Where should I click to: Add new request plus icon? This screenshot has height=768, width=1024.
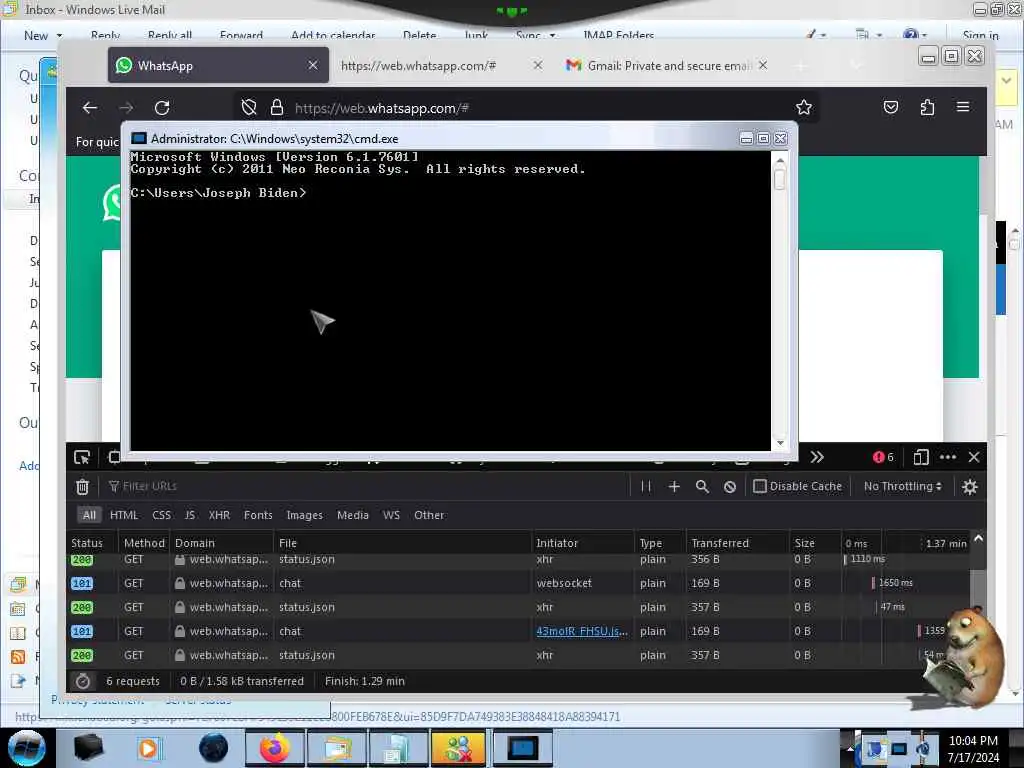tap(674, 487)
